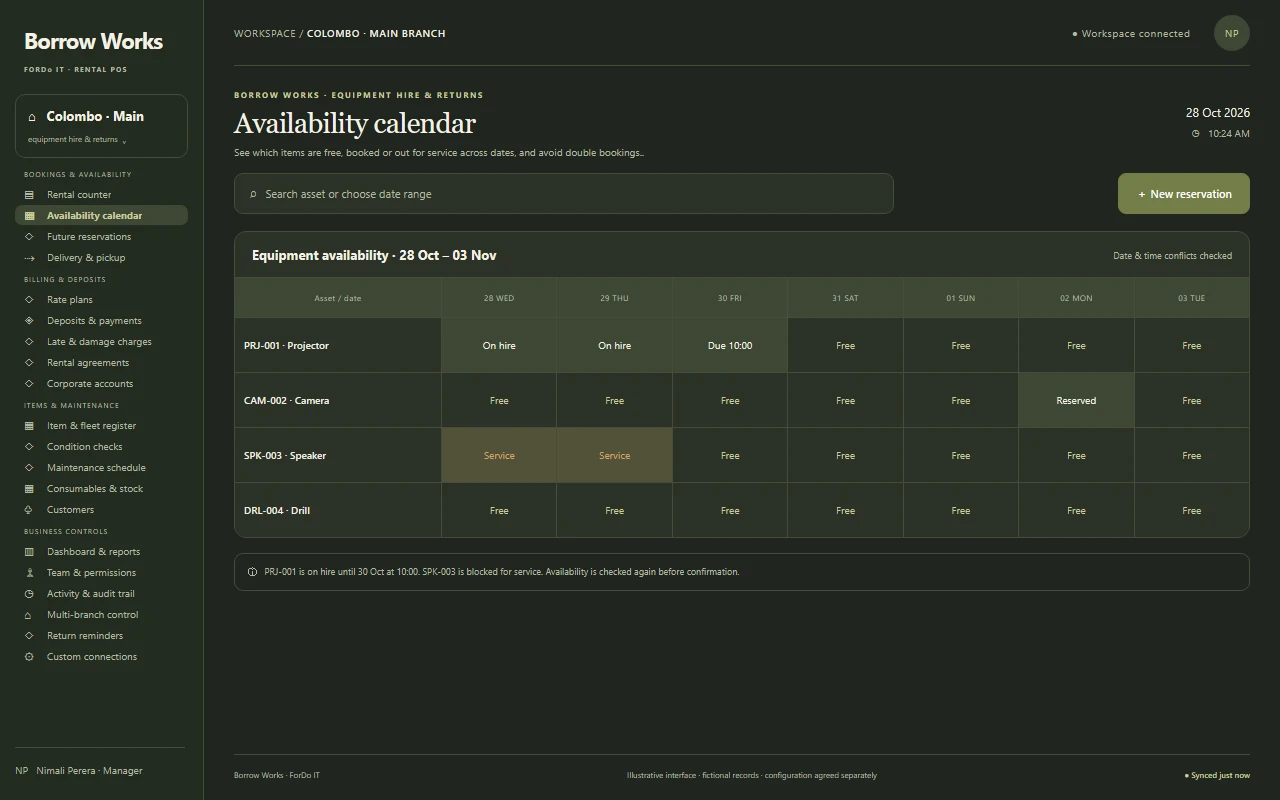Click the Deposits & payments icon
The image size is (1280, 800).
coord(29,321)
